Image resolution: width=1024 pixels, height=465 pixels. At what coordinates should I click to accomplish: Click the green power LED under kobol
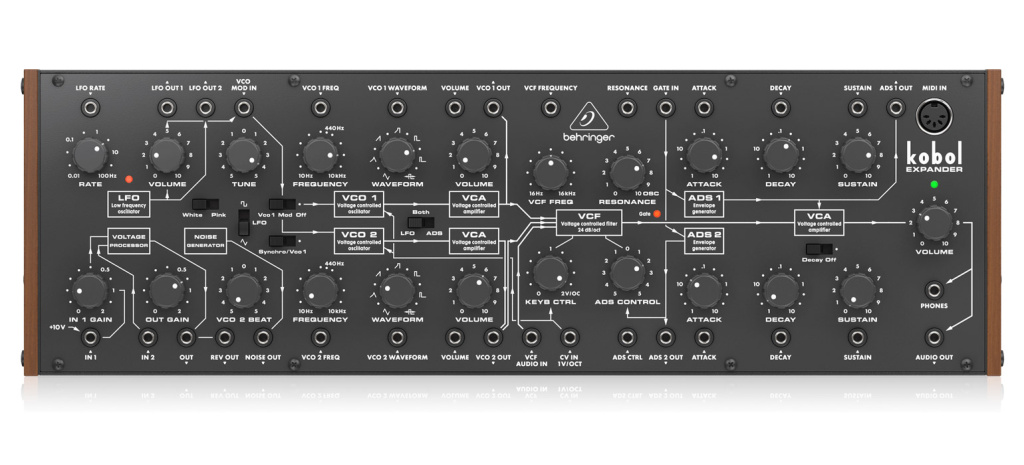click(x=935, y=184)
